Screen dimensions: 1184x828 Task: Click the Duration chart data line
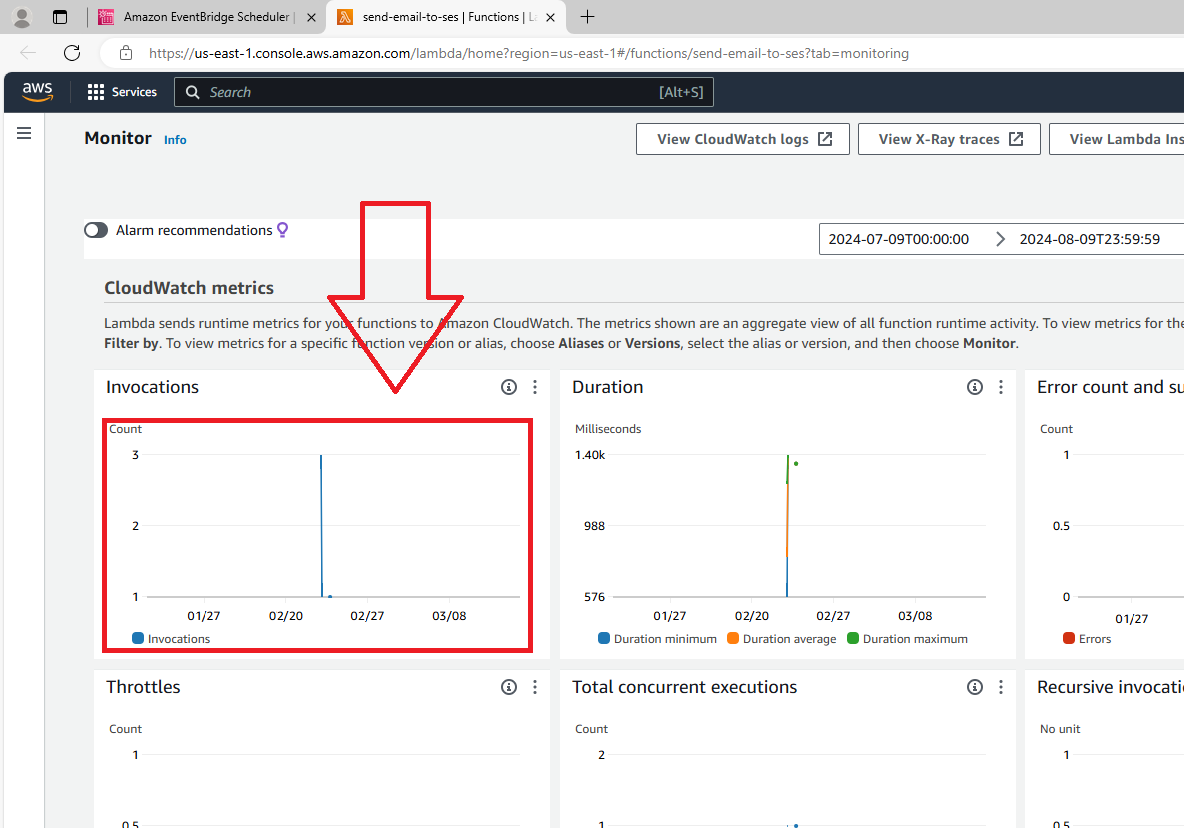tap(788, 525)
